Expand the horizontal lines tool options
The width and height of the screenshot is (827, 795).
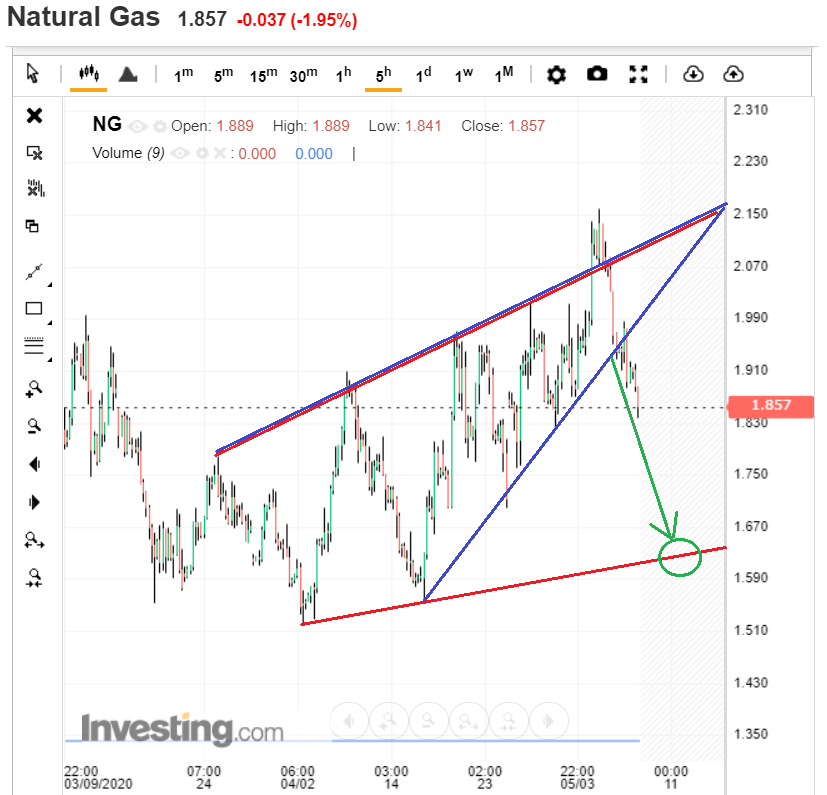tap(50, 360)
